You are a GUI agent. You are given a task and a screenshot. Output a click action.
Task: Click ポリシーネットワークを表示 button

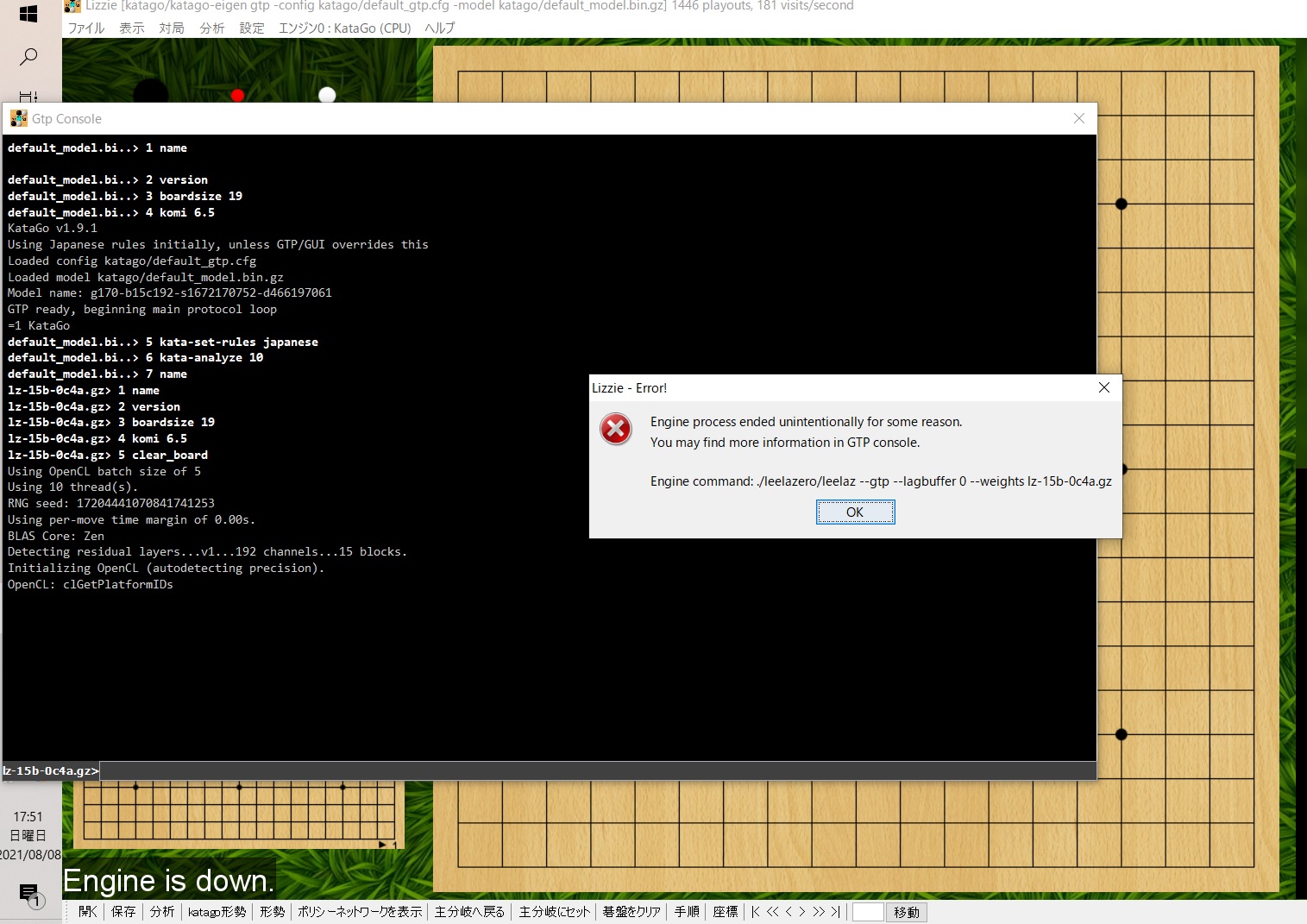click(360, 912)
